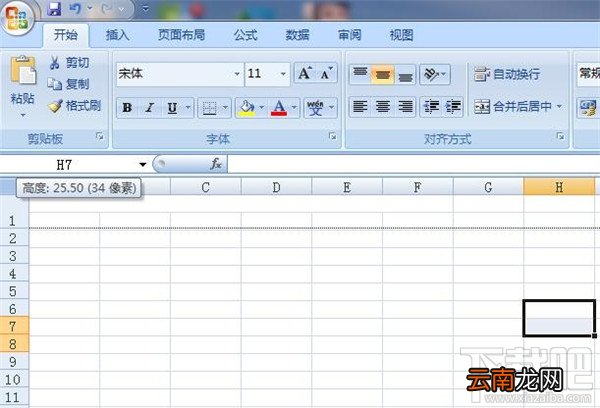Toggle italic formatting

coord(150,108)
